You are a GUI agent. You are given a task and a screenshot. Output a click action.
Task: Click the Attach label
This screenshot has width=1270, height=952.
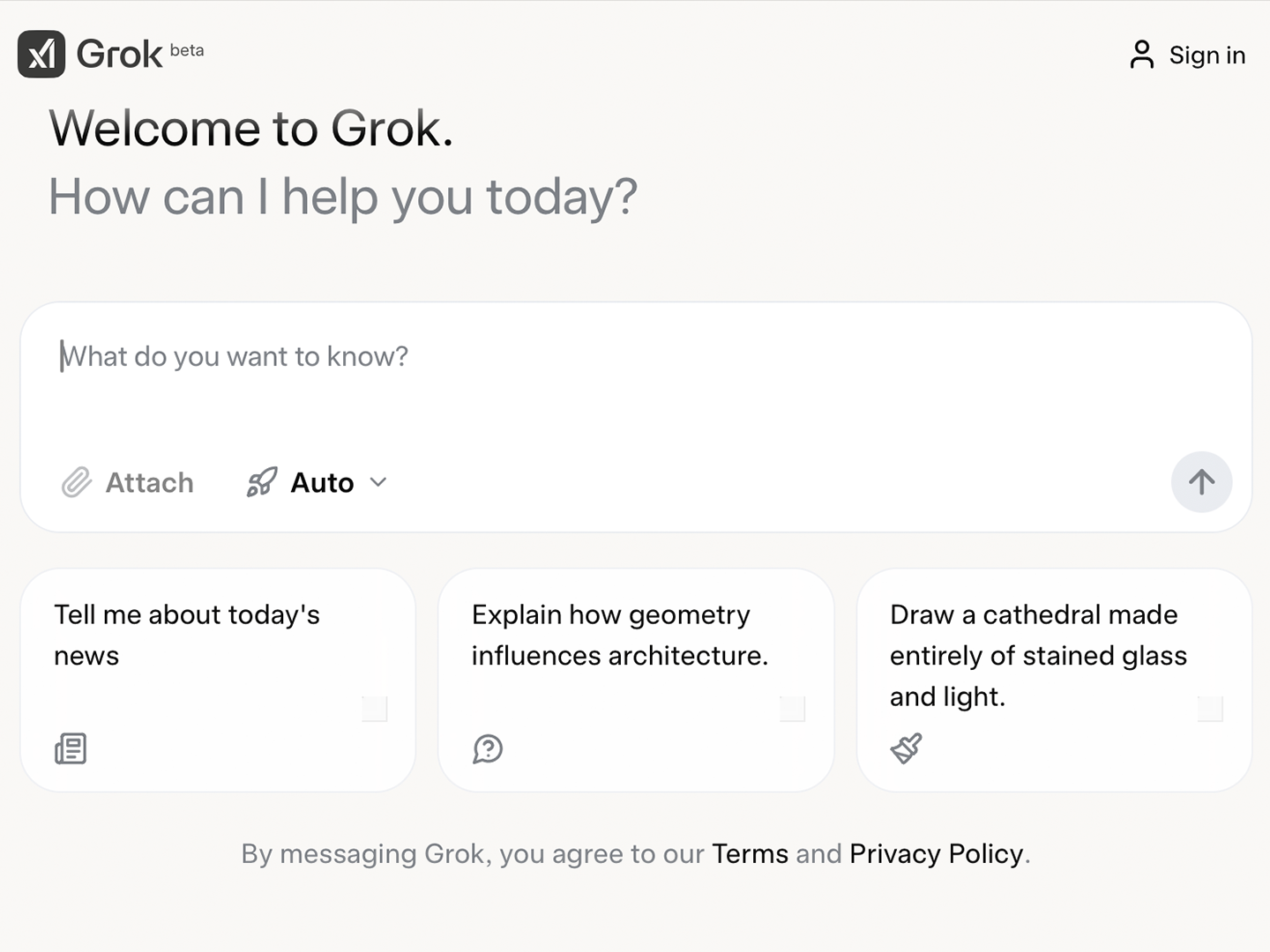[149, 482]
